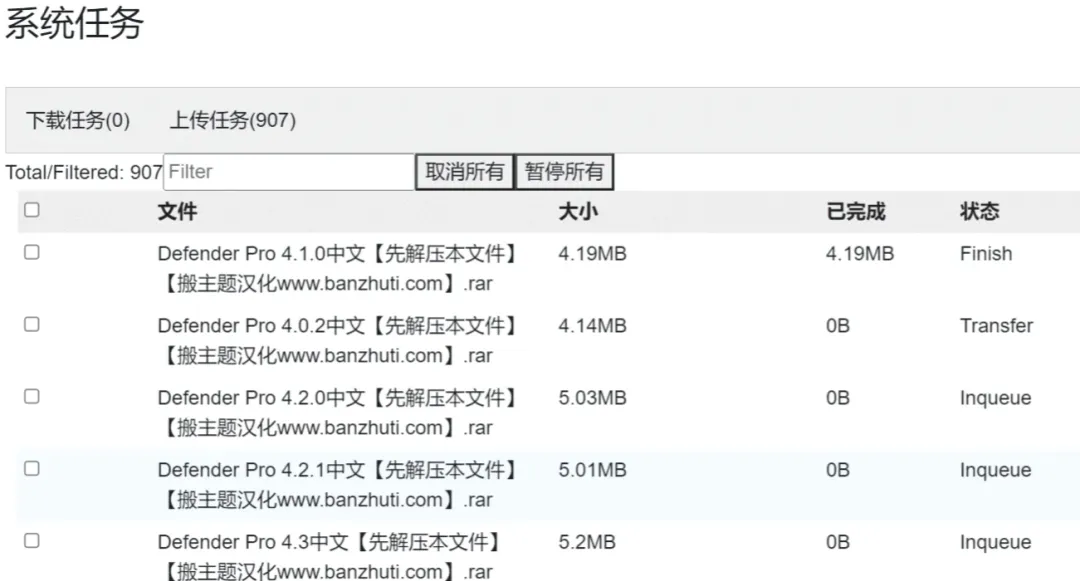
Task: Click 0B completed value for Defender Pro 4.0.2
Action: [x=838, y=326]
